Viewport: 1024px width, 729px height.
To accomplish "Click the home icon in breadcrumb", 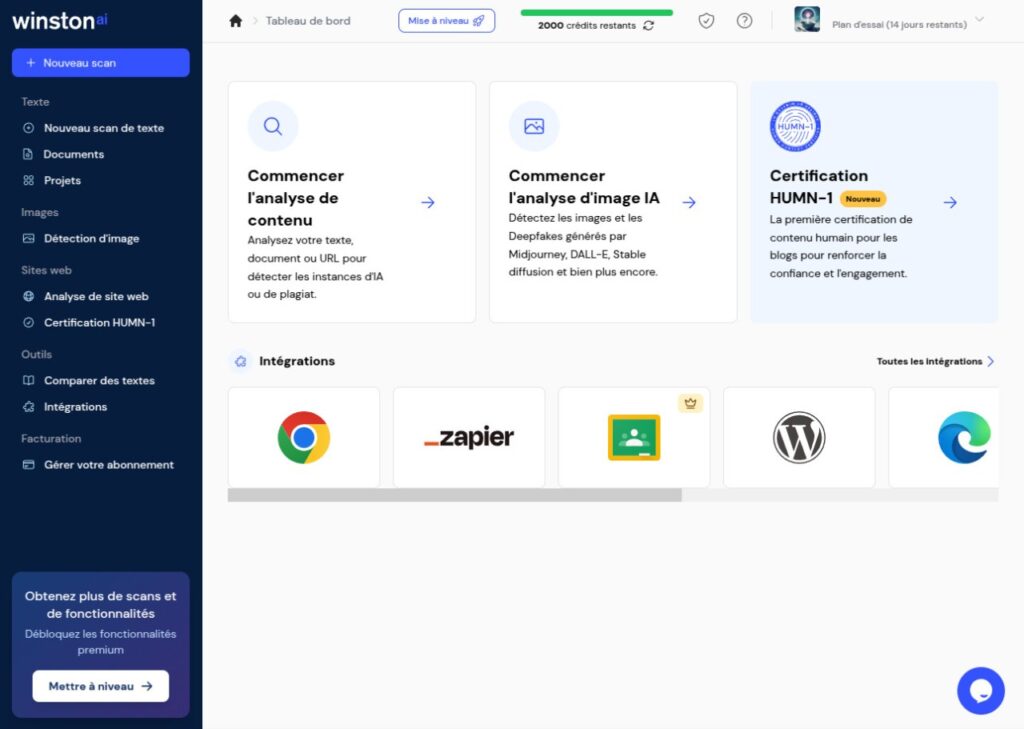I will tap(236, 21).
